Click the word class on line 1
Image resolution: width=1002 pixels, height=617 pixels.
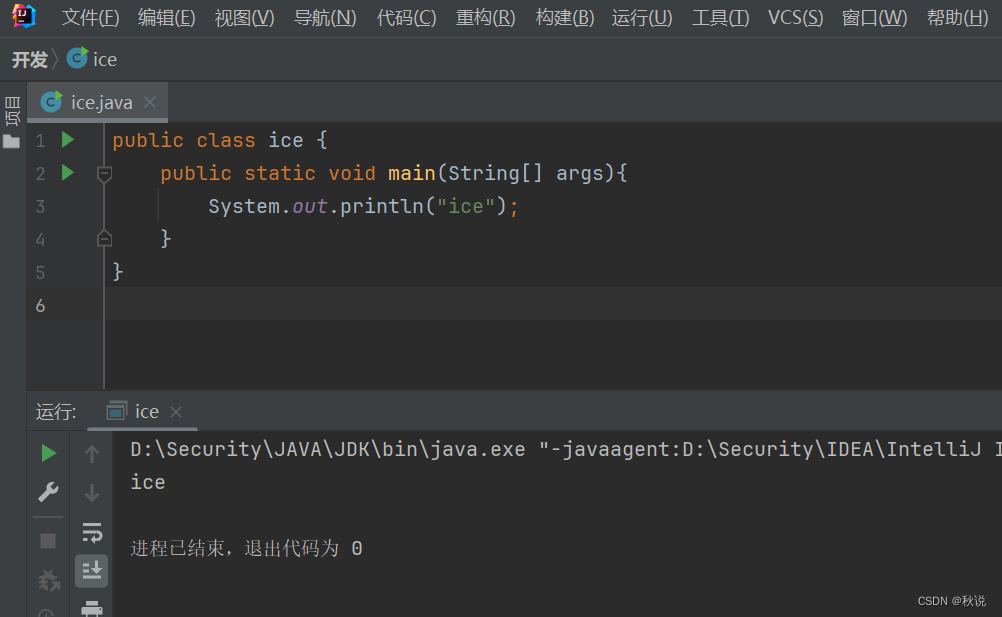[226, 140]
